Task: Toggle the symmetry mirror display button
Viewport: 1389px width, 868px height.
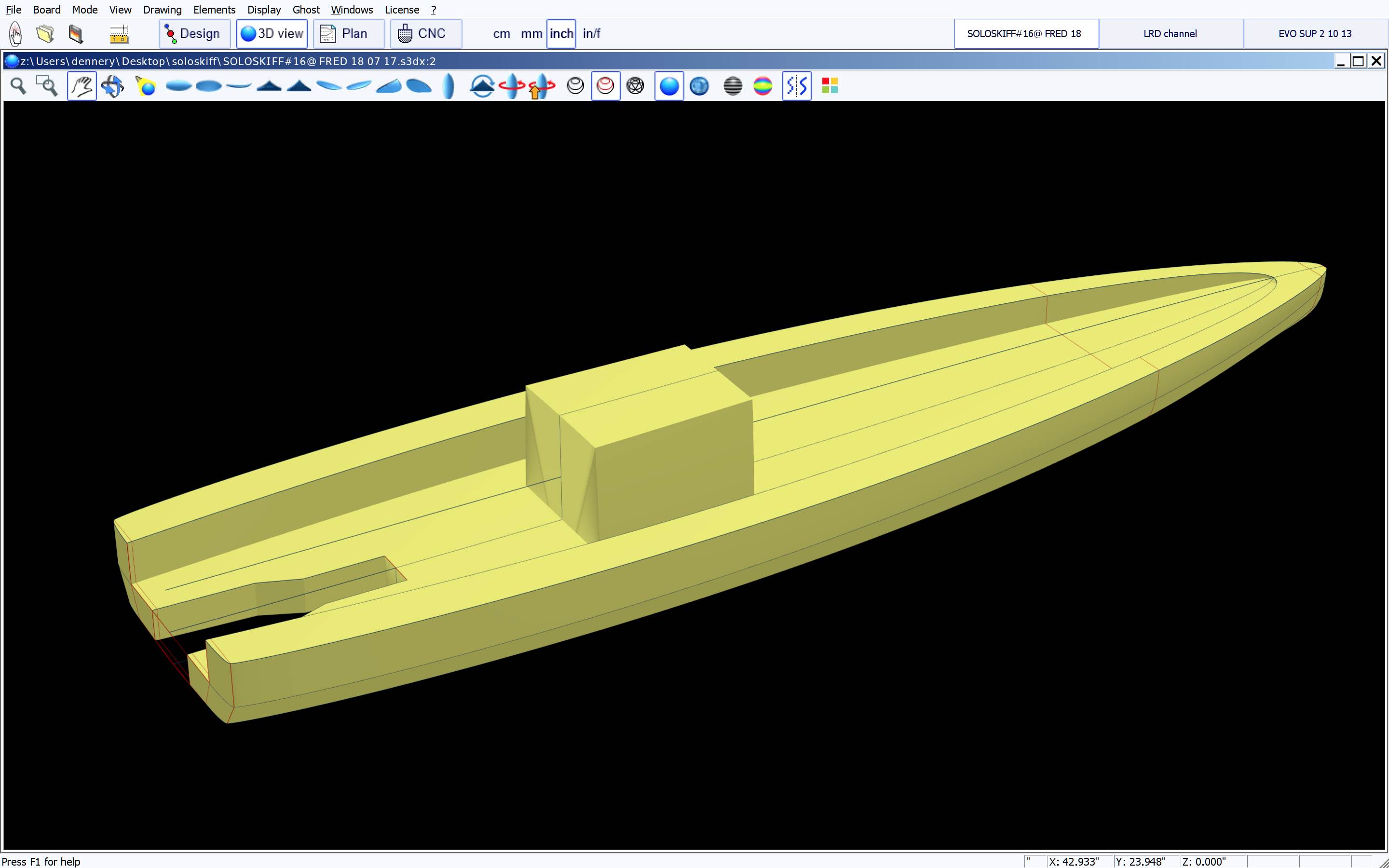Action: coord(796,86)
